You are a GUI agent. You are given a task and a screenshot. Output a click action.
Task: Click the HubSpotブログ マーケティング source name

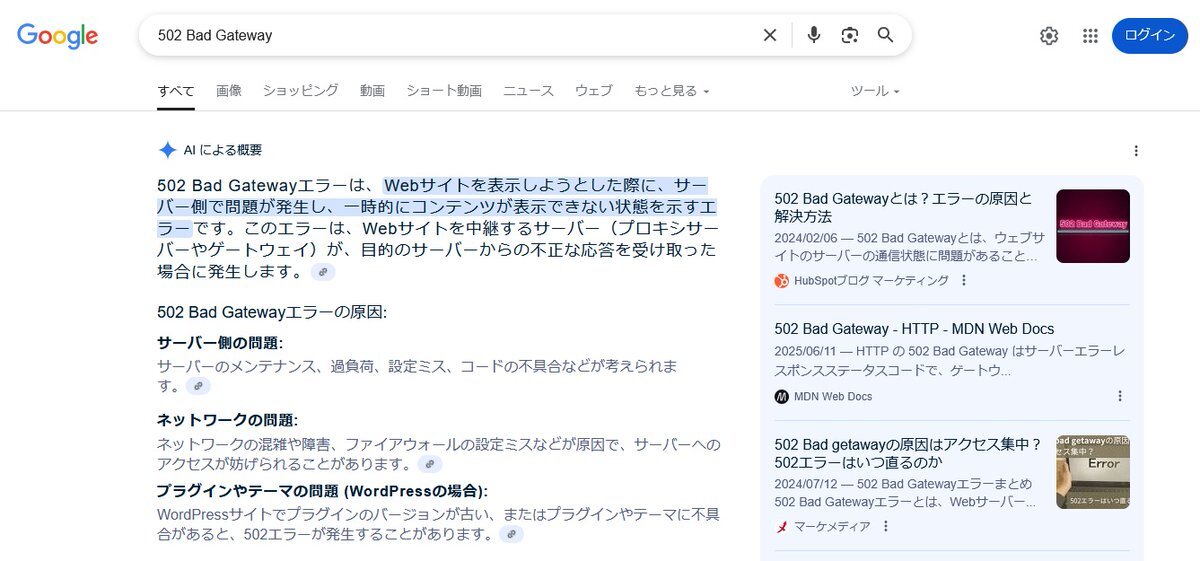[x=871, y=281]
